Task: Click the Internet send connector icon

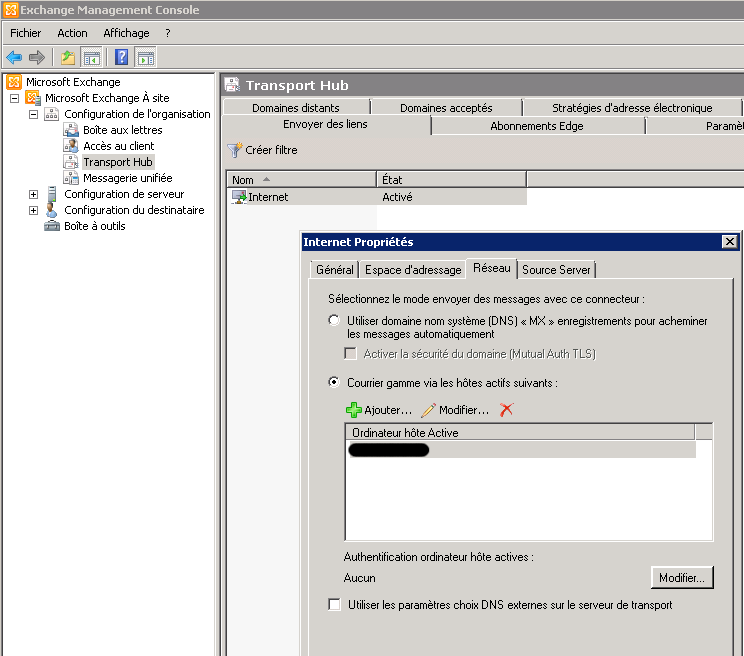Action: point(239,196)
